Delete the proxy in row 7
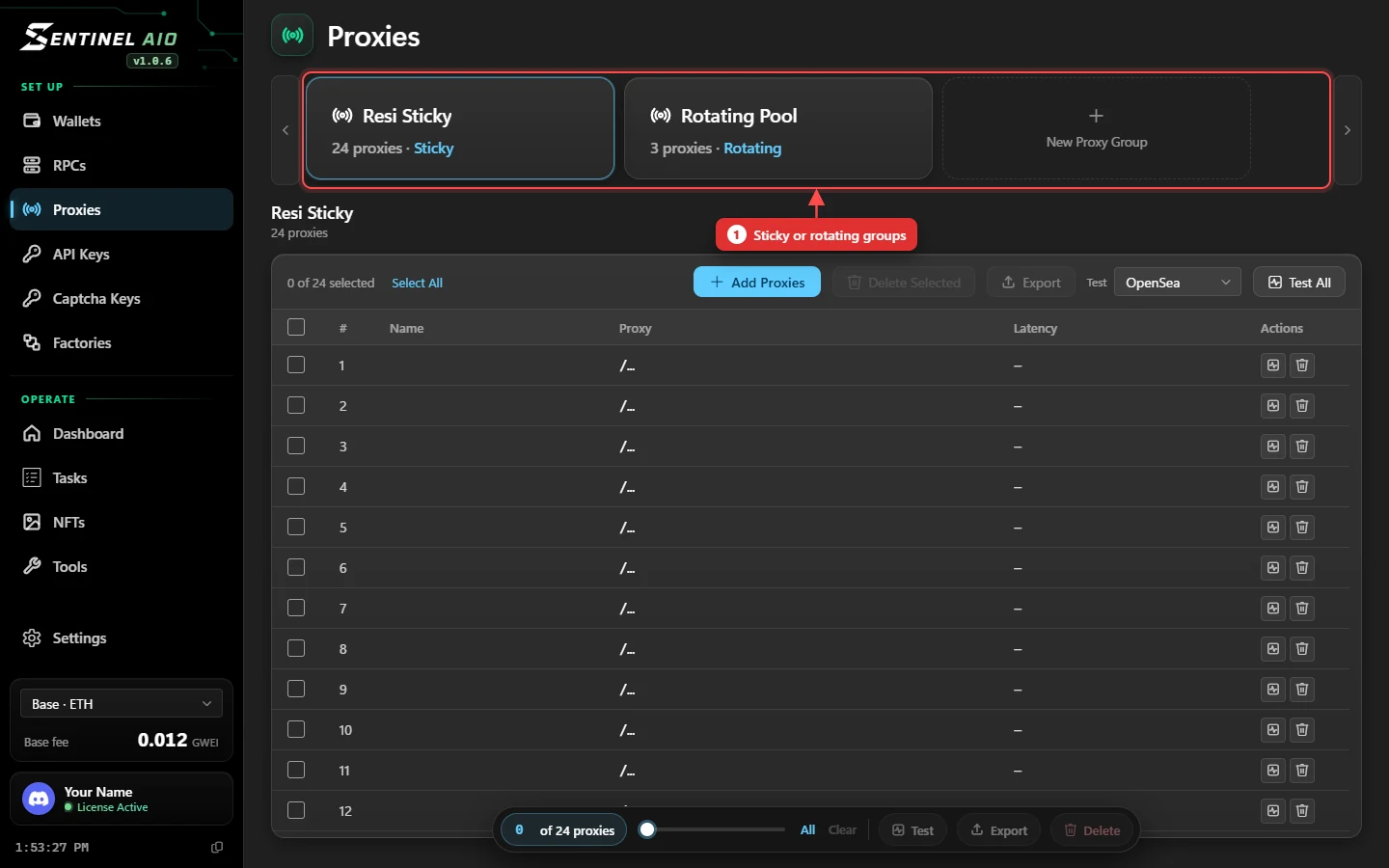The width and height of the screenshot is (1389, 868). (1302, 609)
